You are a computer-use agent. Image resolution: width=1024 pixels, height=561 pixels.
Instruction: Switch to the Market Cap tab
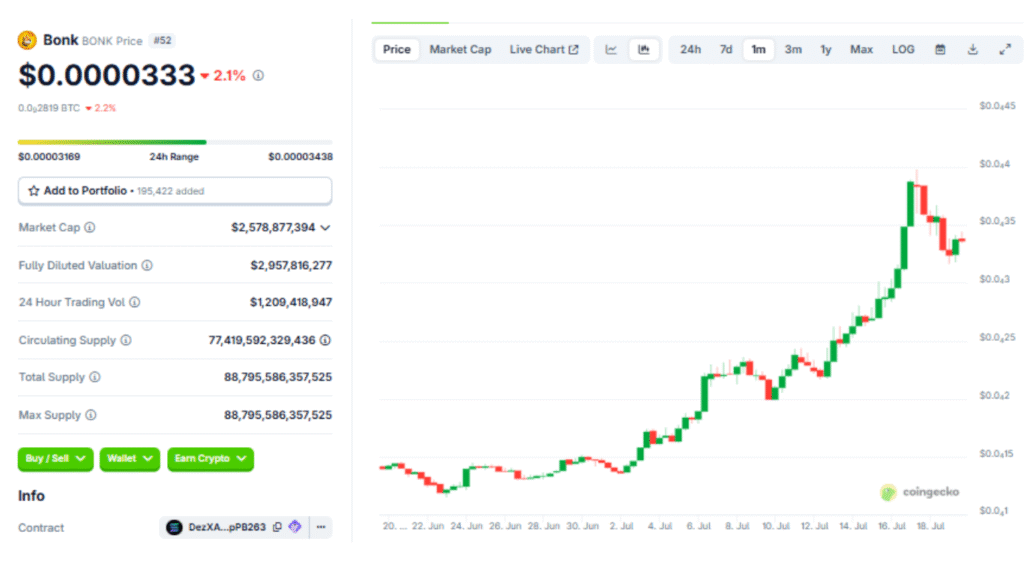460,49
